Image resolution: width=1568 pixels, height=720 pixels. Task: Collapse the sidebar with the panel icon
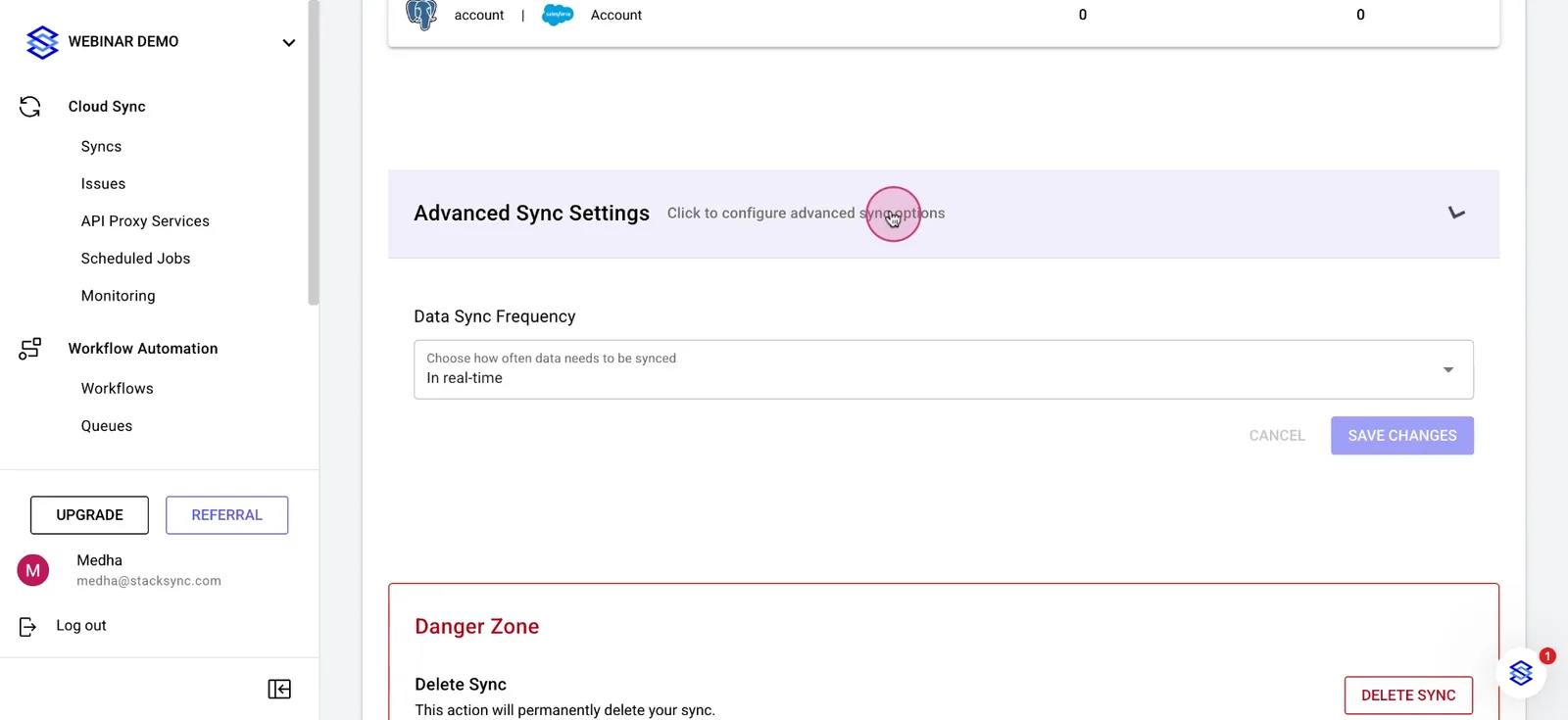tap(279, 690)
